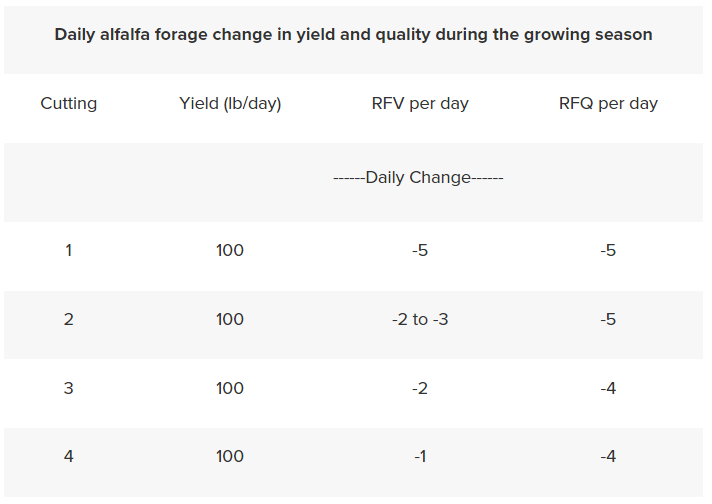Click the yield value for cutting 1

[230, 250]
